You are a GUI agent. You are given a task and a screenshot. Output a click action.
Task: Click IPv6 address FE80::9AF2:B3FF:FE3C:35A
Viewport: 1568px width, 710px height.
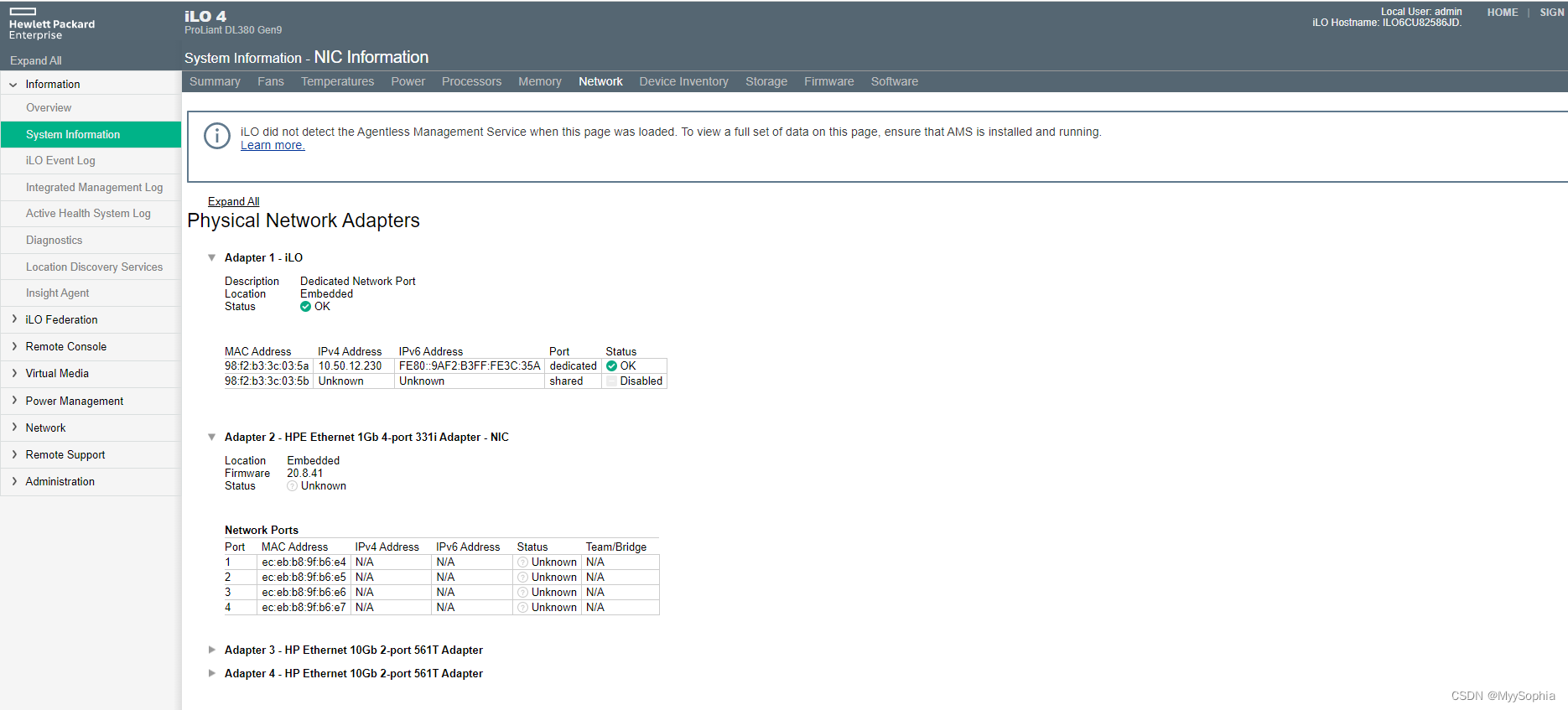click(470, 366)
